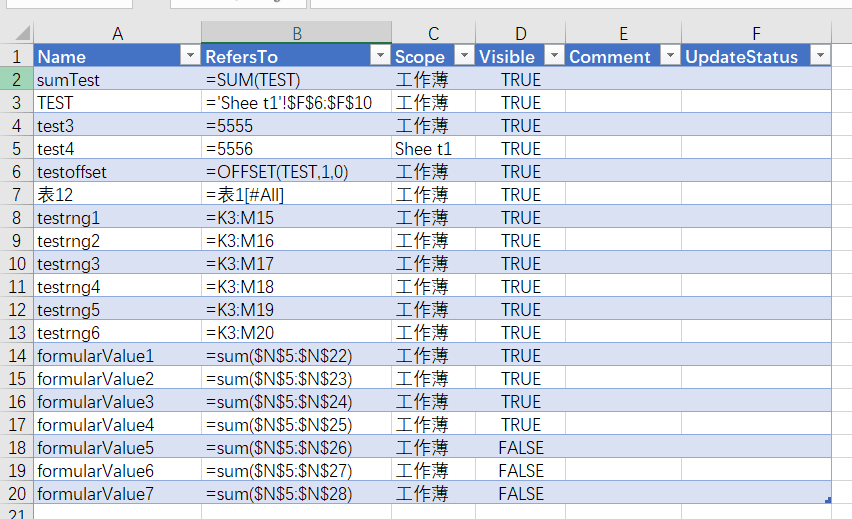
Task: Select the TRUE cell in sumTest row
Action: 521,79
